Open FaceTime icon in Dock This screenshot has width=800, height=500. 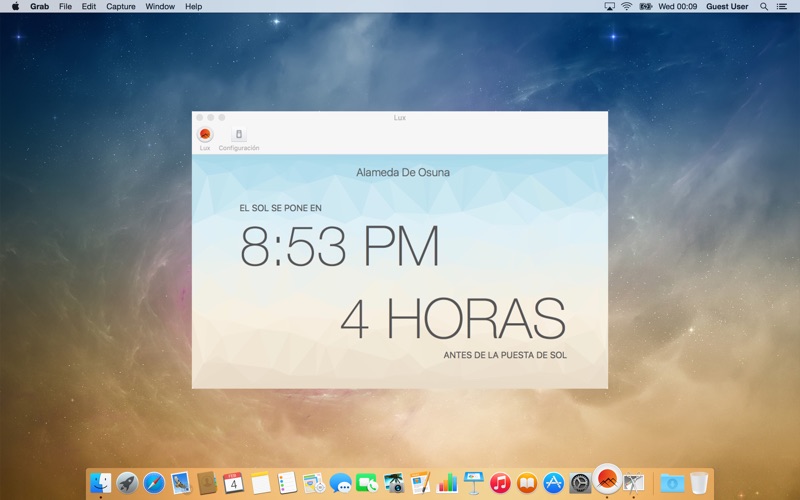pos(367,482)
